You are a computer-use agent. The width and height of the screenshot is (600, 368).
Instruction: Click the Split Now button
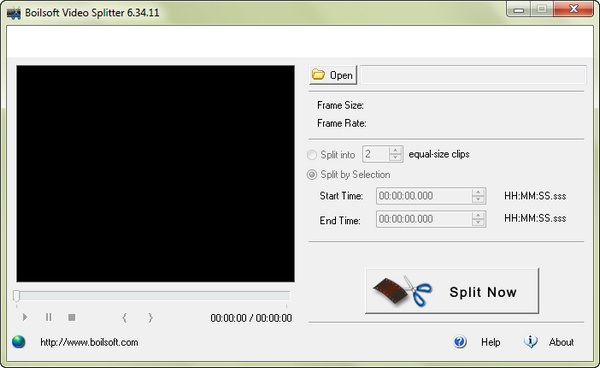tap(452, 291)
